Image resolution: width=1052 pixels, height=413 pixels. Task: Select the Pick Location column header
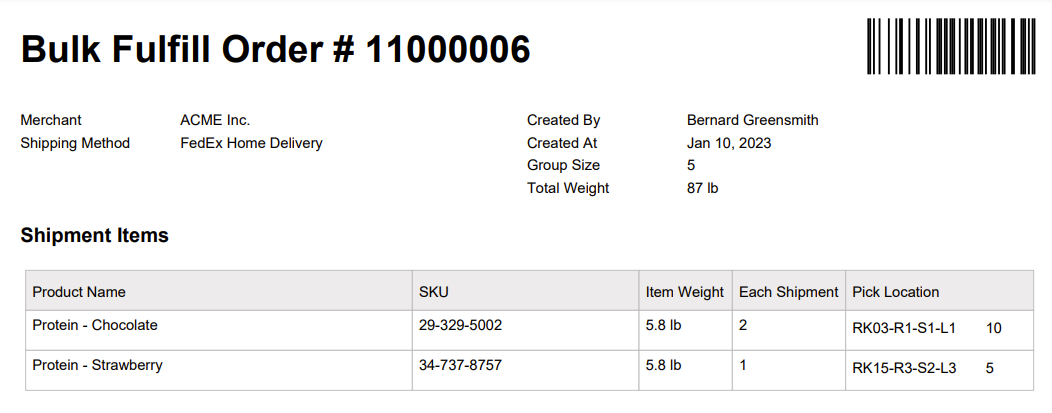coord(895,292)
